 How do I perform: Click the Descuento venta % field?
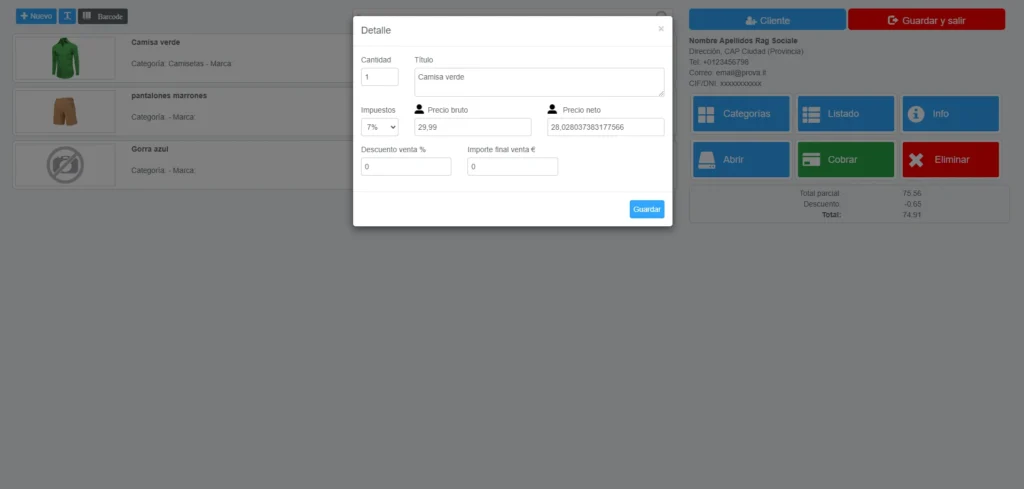pos(406,166)
